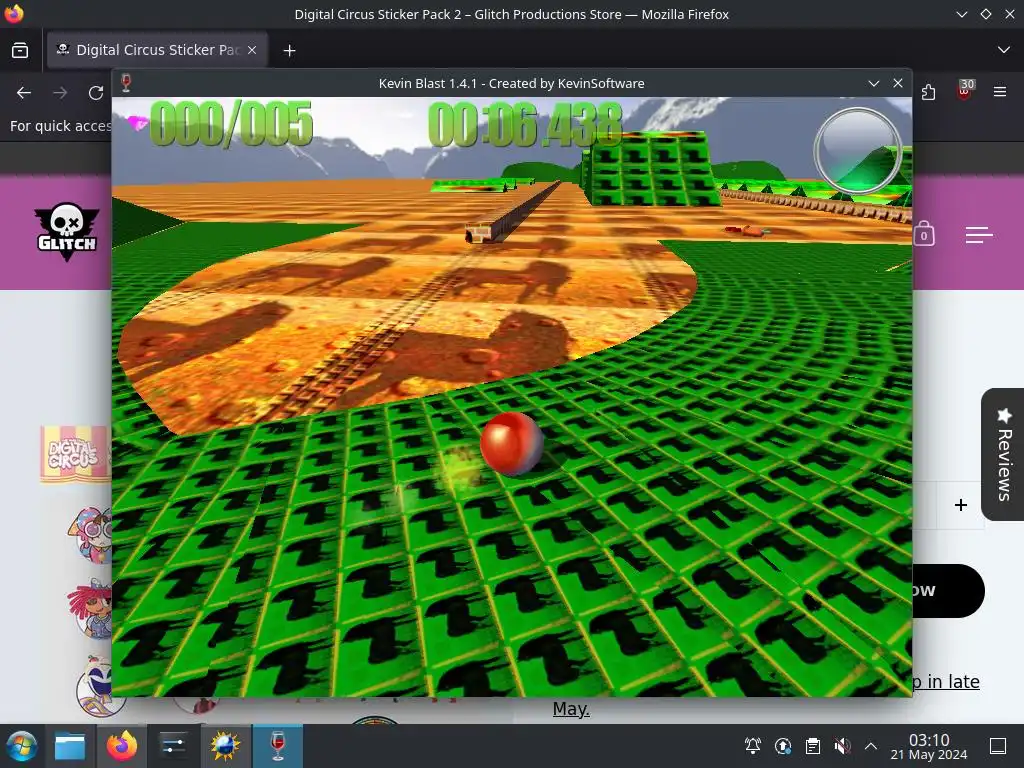Click the 00:06.438 game timer
1024x768 pixels.
[525, 124]
